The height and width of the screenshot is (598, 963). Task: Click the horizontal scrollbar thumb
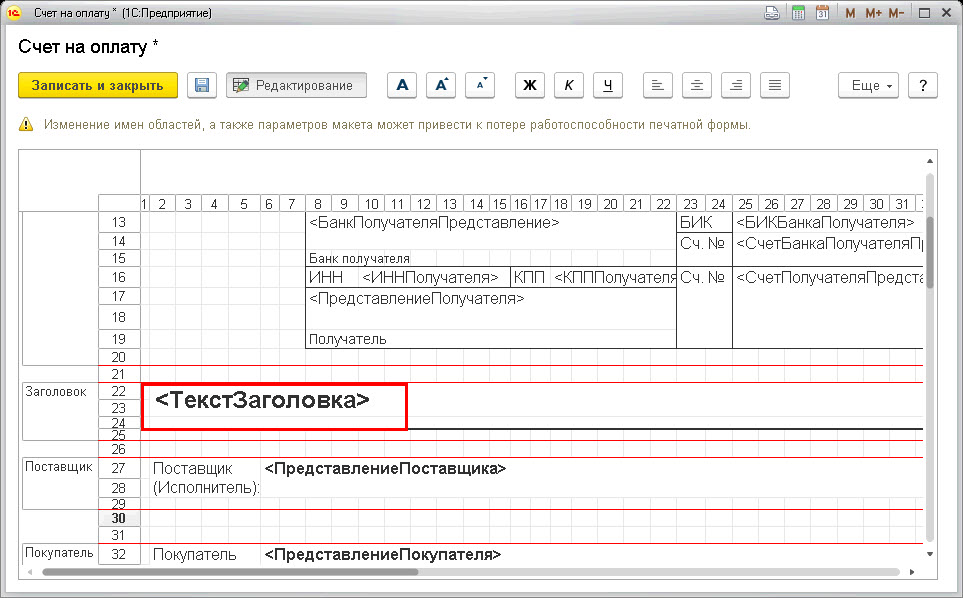click(x=230, y=572)
